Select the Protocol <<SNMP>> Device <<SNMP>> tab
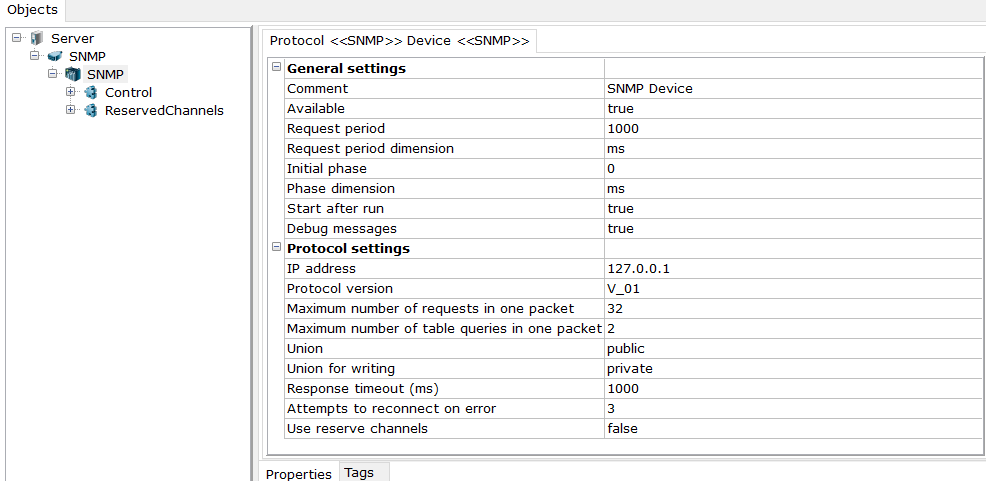 pyautogui.click(x=399, y=41)
